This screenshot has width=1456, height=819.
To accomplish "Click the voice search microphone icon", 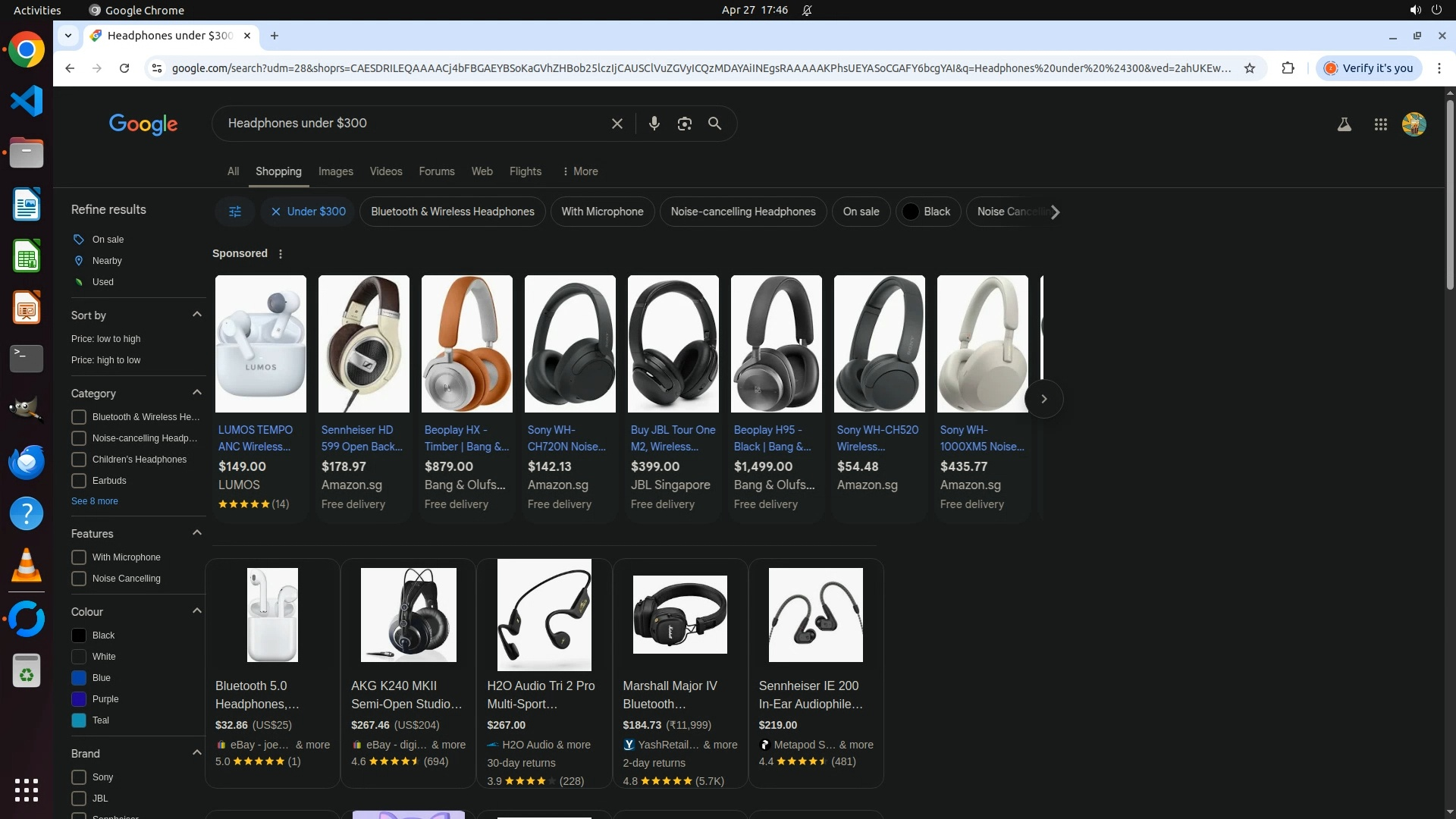I will click(654, 124).
